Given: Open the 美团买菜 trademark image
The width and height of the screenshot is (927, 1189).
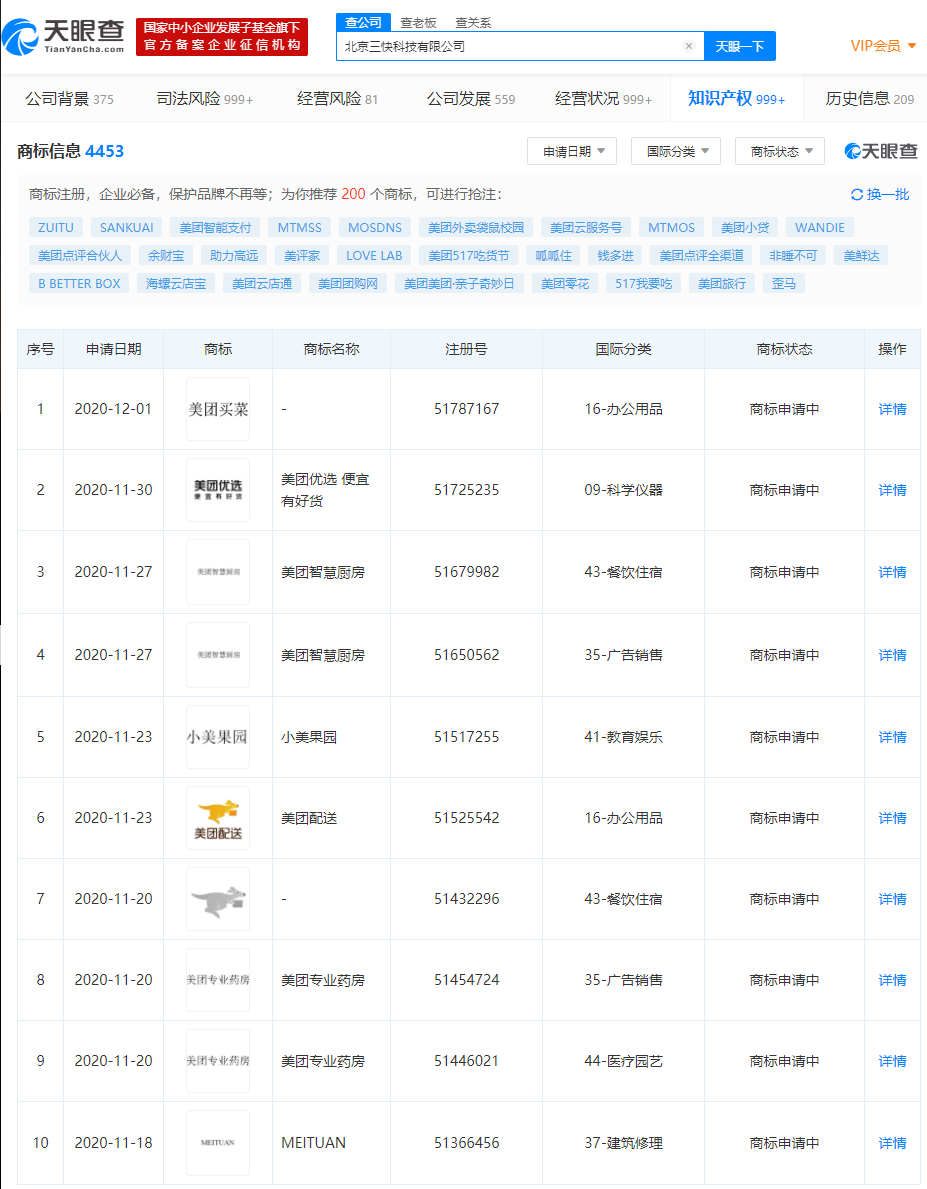Looking at the screenshot, I should [x=218, y=409].
